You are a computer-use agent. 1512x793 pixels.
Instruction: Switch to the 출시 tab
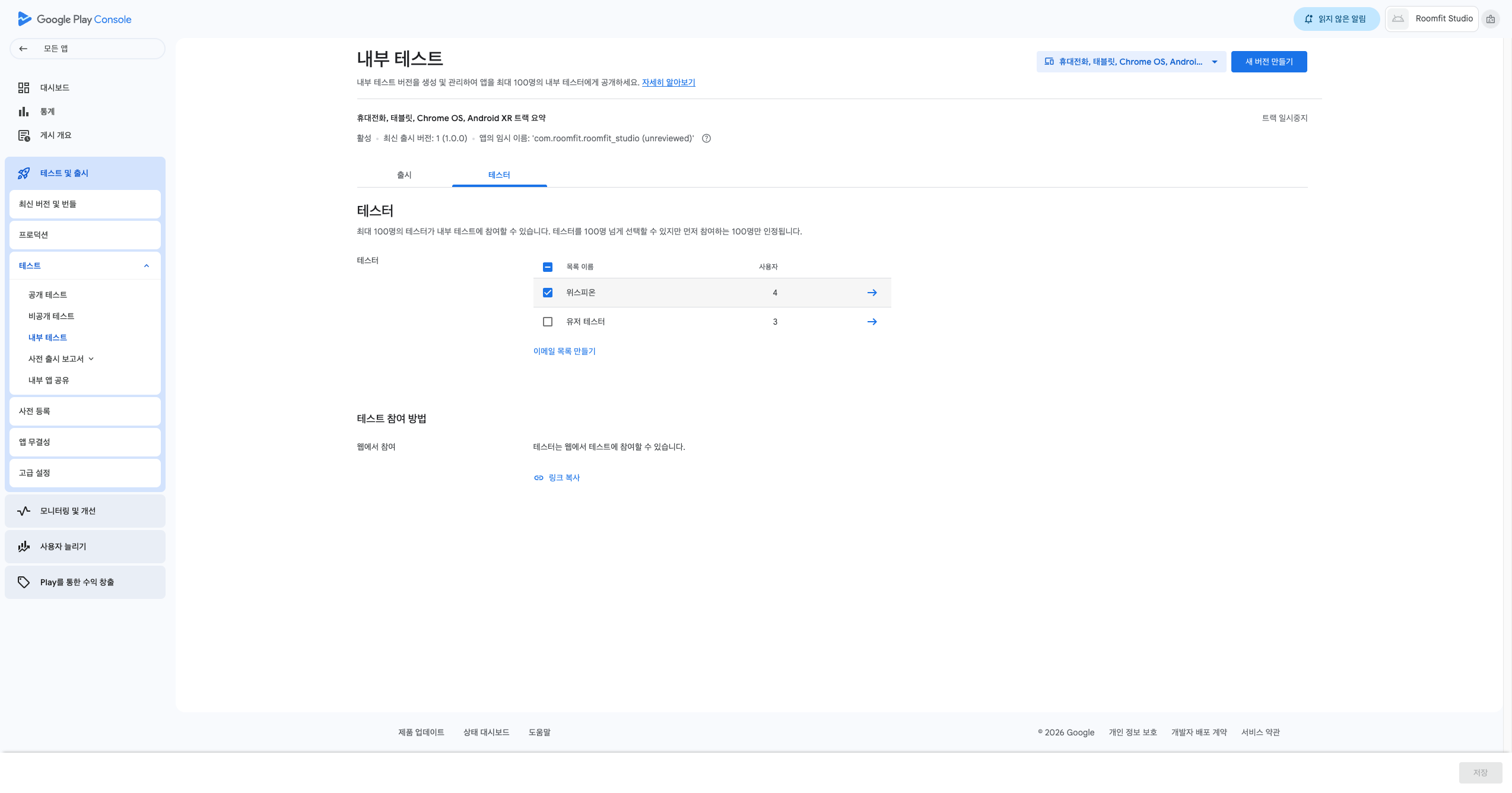404,175
